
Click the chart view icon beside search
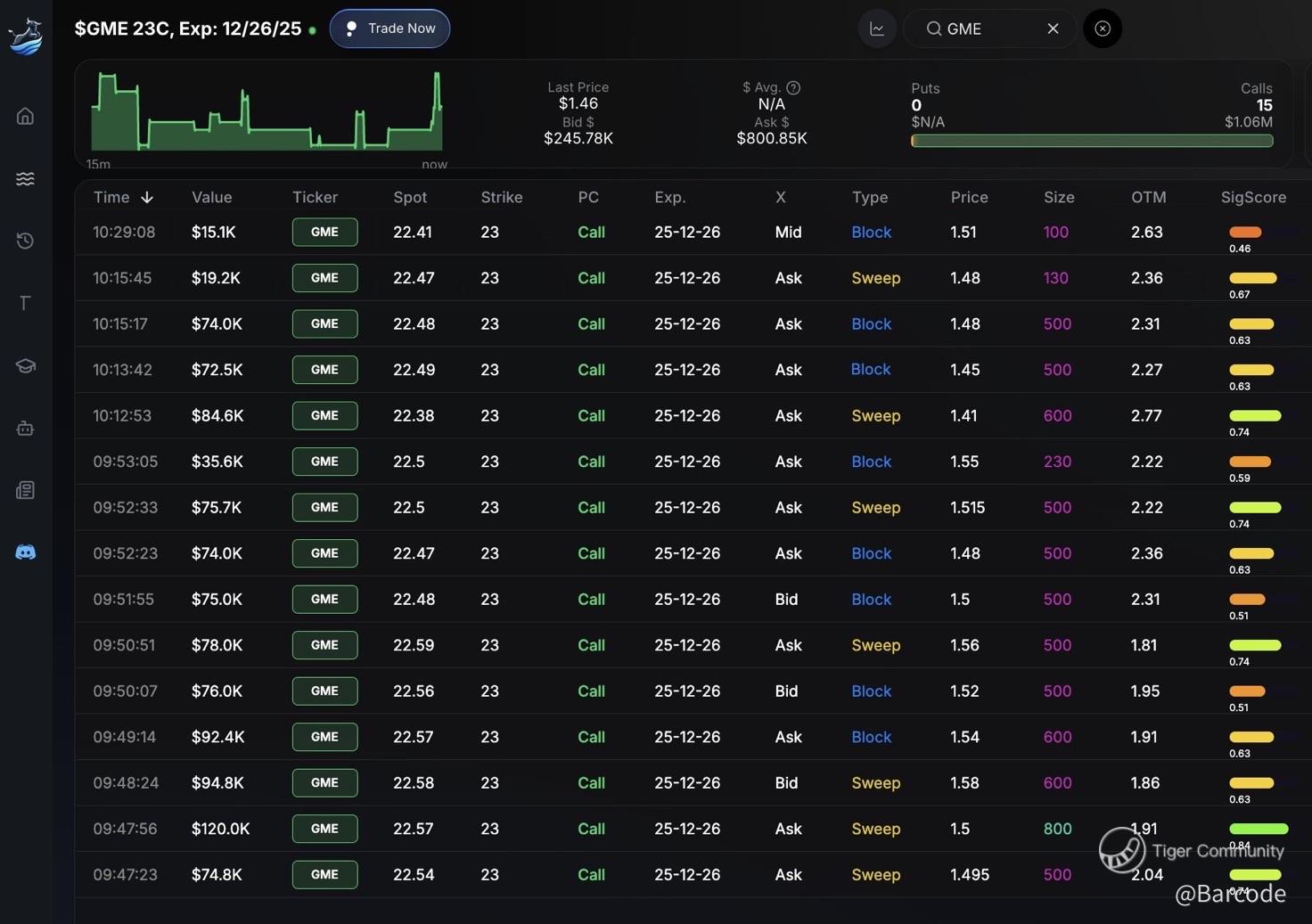pos(877,29)
